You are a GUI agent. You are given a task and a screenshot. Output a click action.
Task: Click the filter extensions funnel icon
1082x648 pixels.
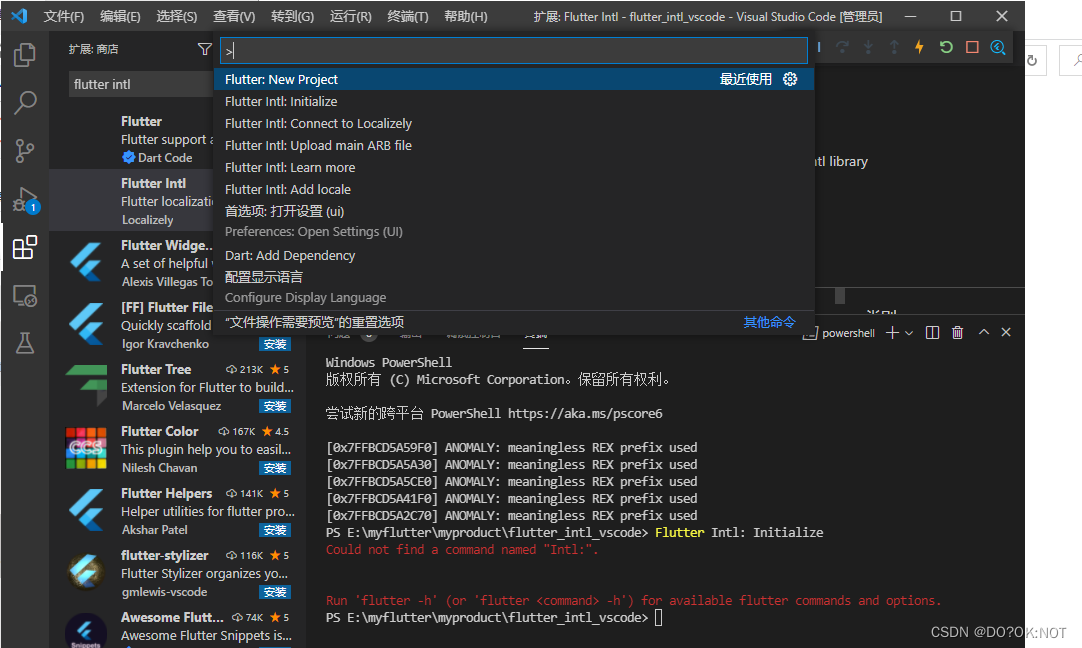point(204,49)
